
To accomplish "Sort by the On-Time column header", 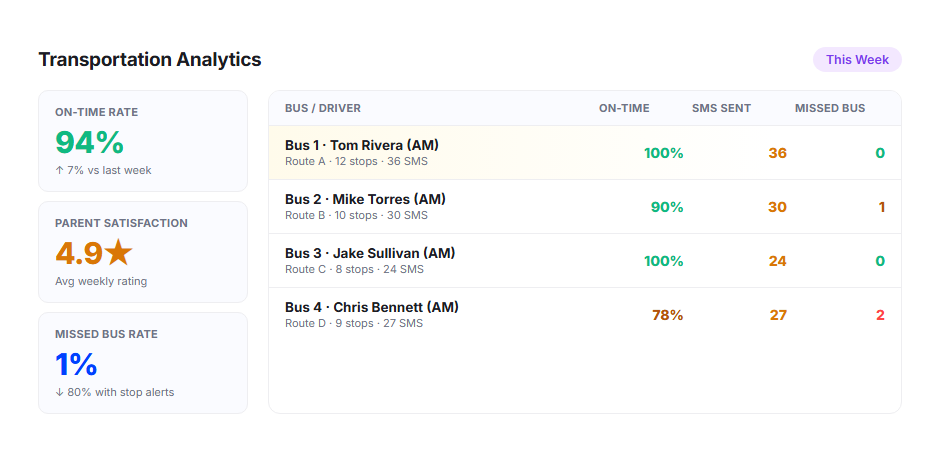I will tap(624, 109).
